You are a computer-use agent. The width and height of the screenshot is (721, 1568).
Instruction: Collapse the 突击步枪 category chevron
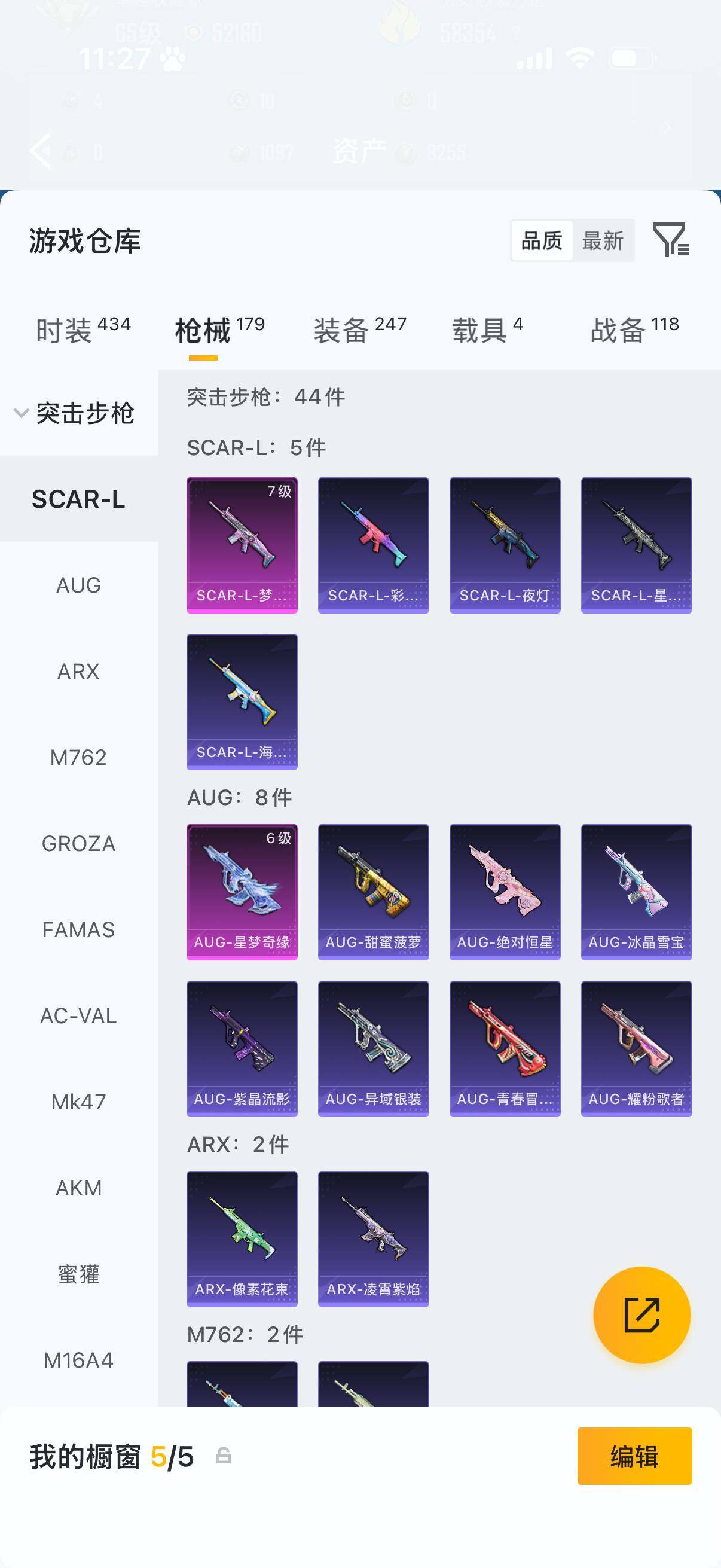[22, 413]
